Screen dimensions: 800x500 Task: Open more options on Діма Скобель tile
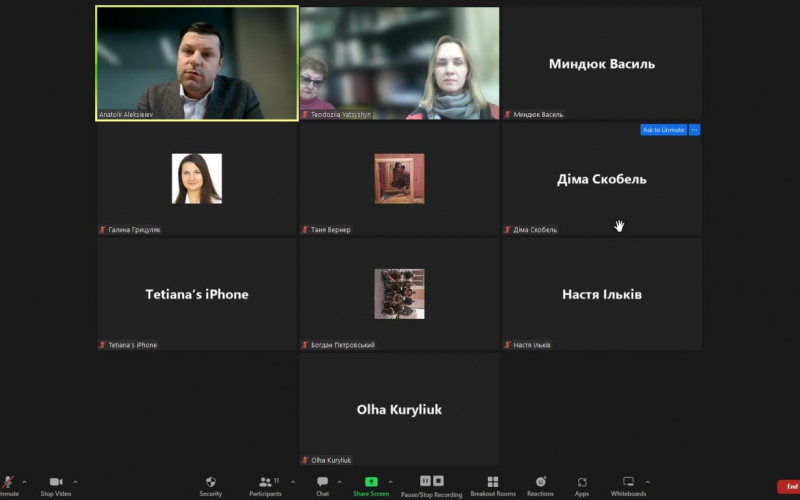[694, 130]
